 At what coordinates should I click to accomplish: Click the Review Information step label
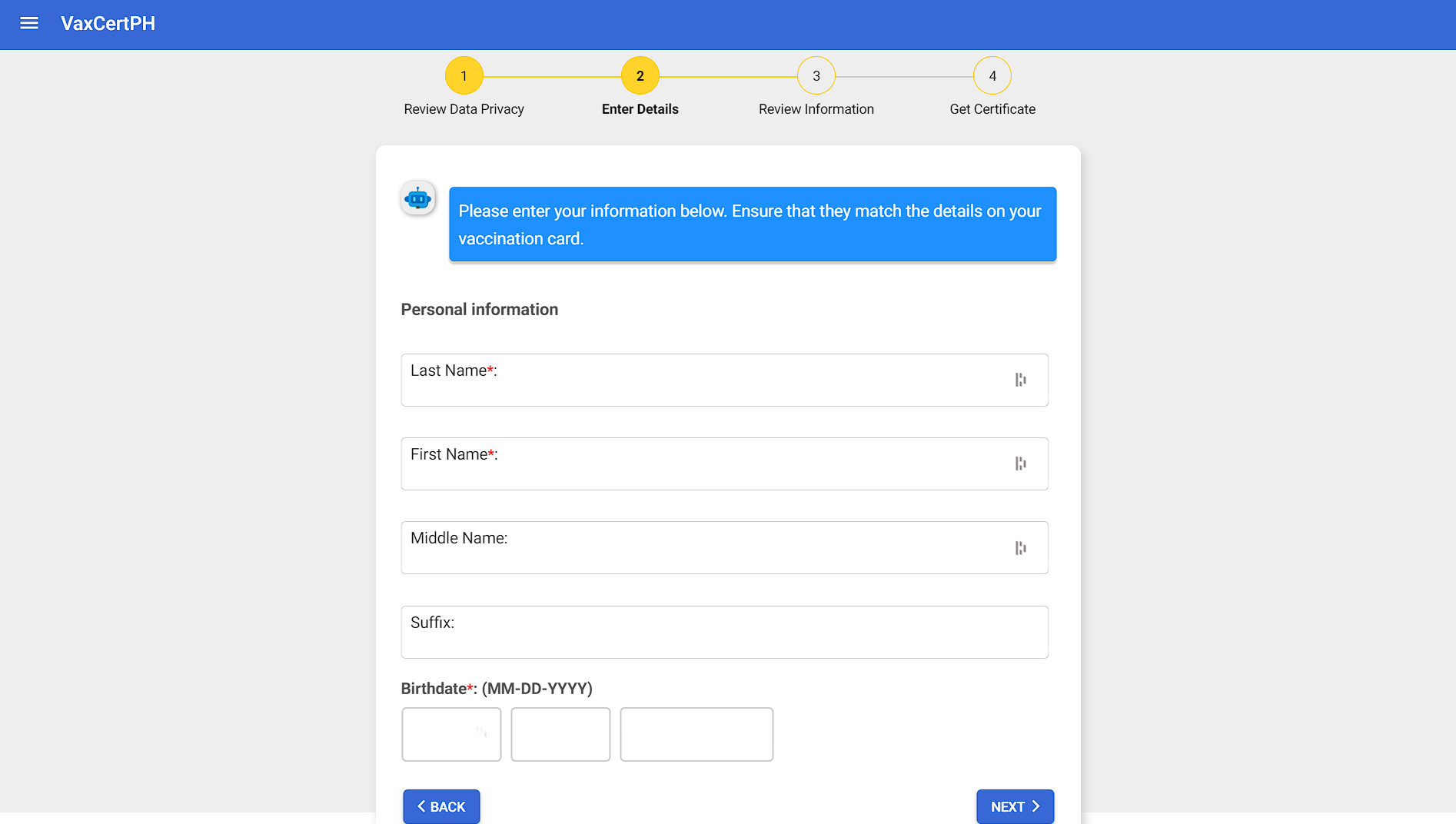(x=816, y=109)
